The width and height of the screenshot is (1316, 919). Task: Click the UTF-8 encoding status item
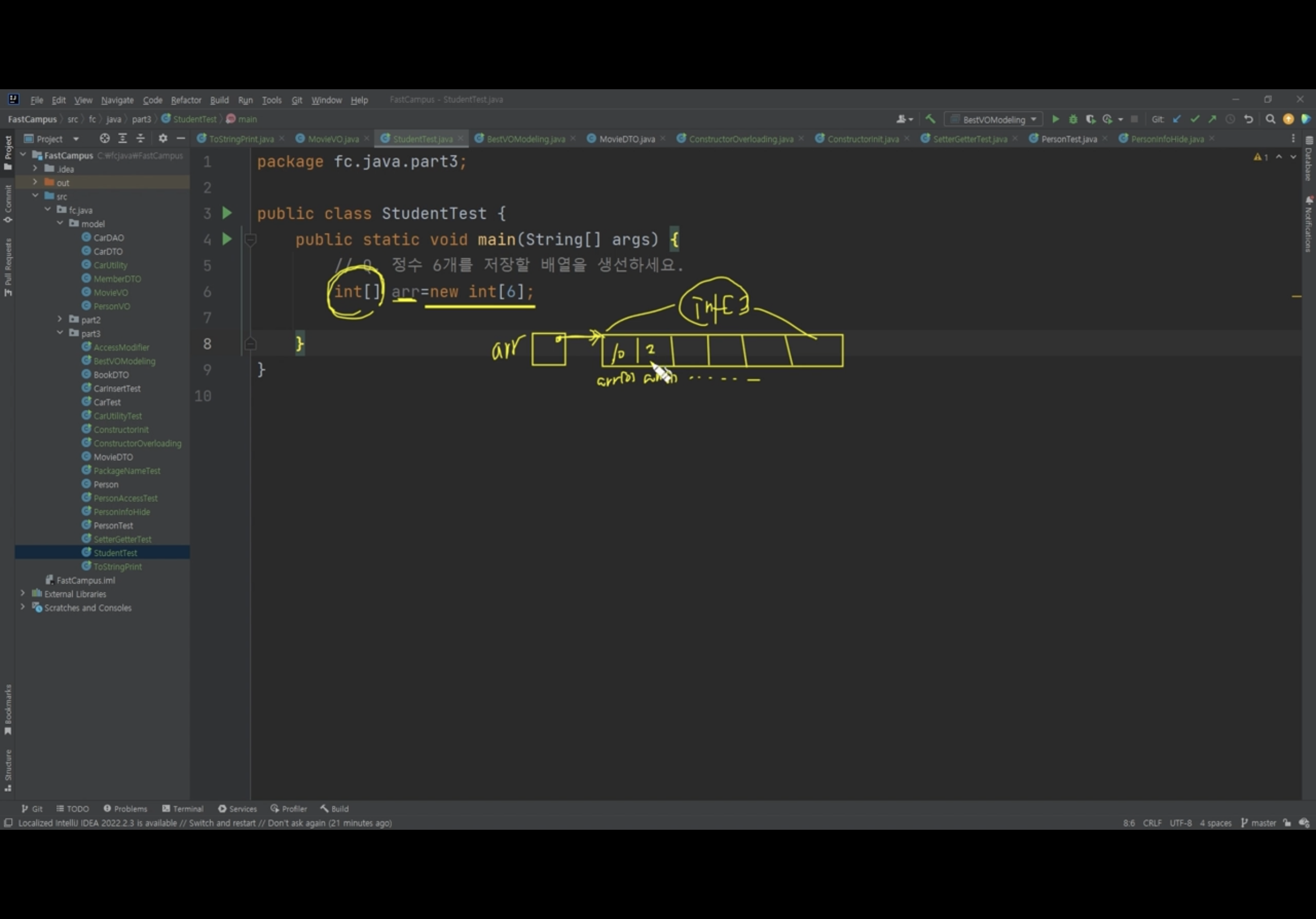tap(1180, 823)
